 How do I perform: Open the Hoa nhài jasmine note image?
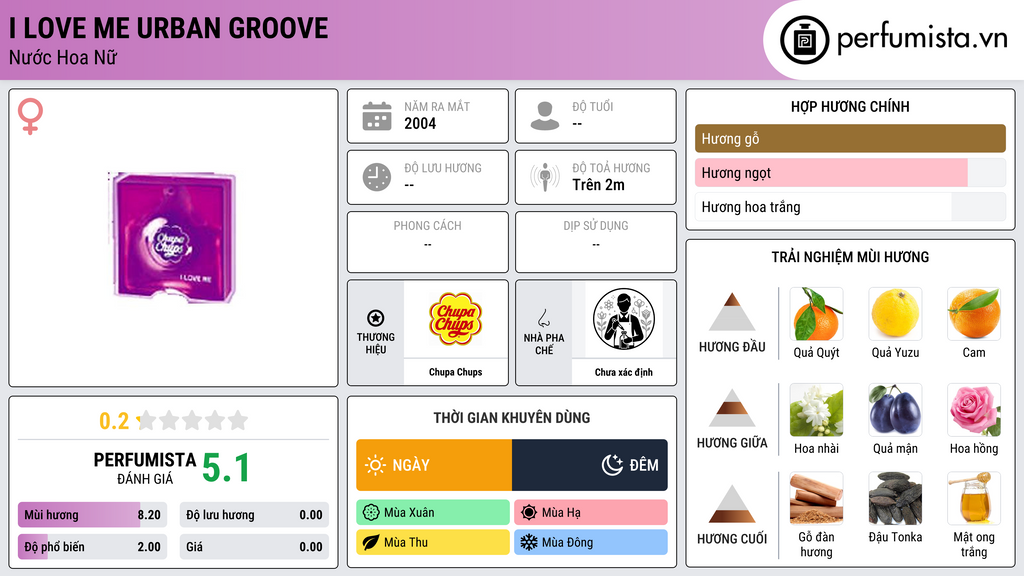(x=816, y=410)
